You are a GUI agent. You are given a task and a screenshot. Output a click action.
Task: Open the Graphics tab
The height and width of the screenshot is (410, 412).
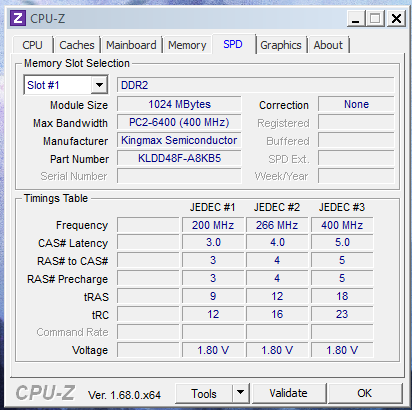click(x=281, y=45)
